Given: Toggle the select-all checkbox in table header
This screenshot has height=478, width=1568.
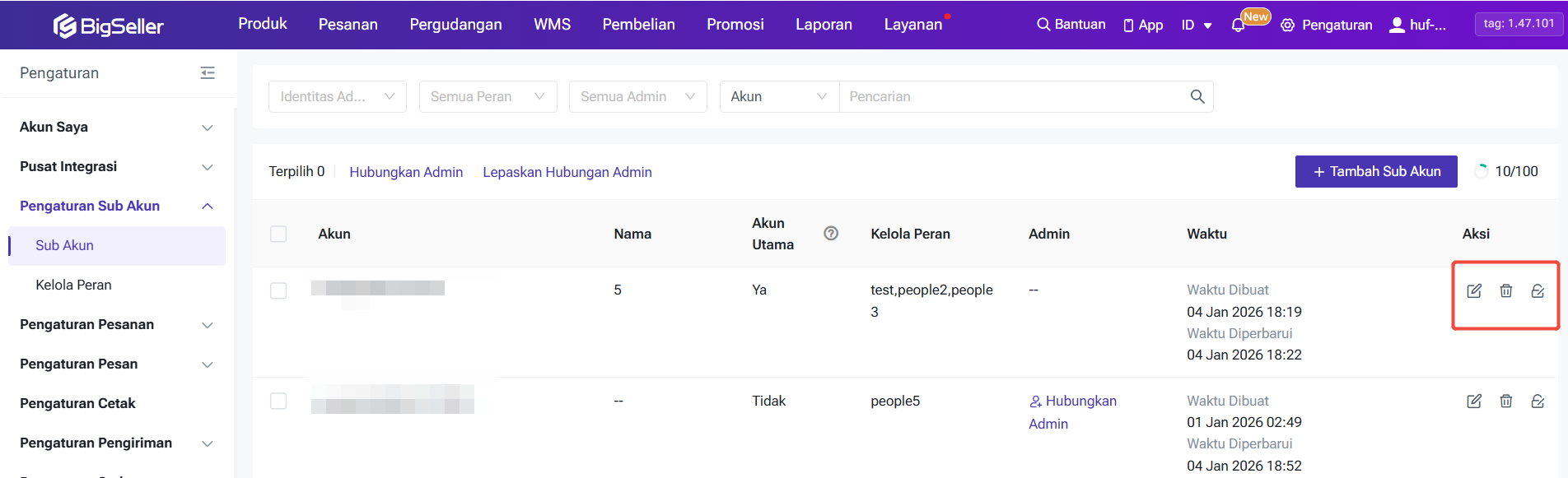Looking at the screenshot, I should 278,234.
